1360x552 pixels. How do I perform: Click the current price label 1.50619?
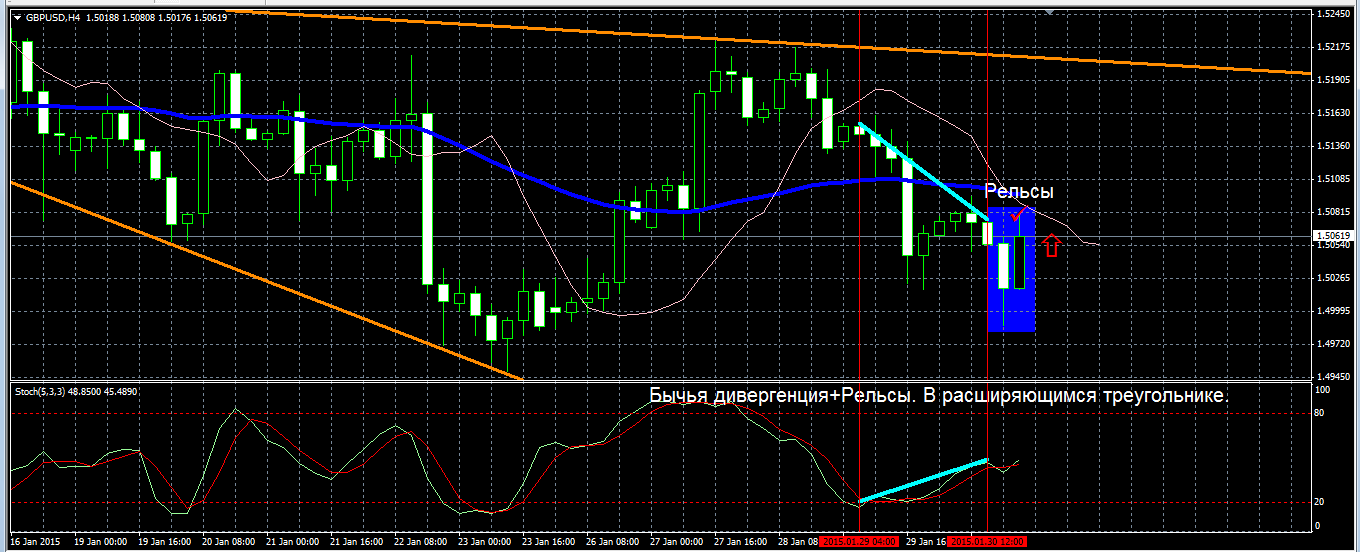(x=1335, y=236)
